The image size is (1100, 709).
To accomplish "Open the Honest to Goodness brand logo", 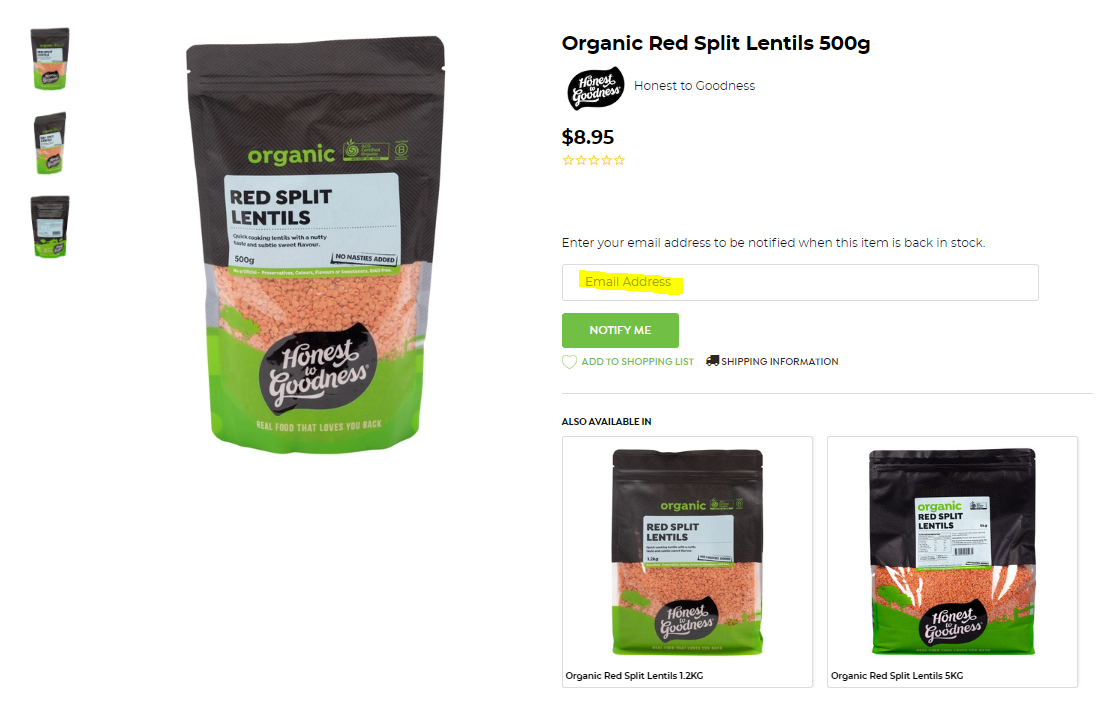I will click(x=595, y=88).
